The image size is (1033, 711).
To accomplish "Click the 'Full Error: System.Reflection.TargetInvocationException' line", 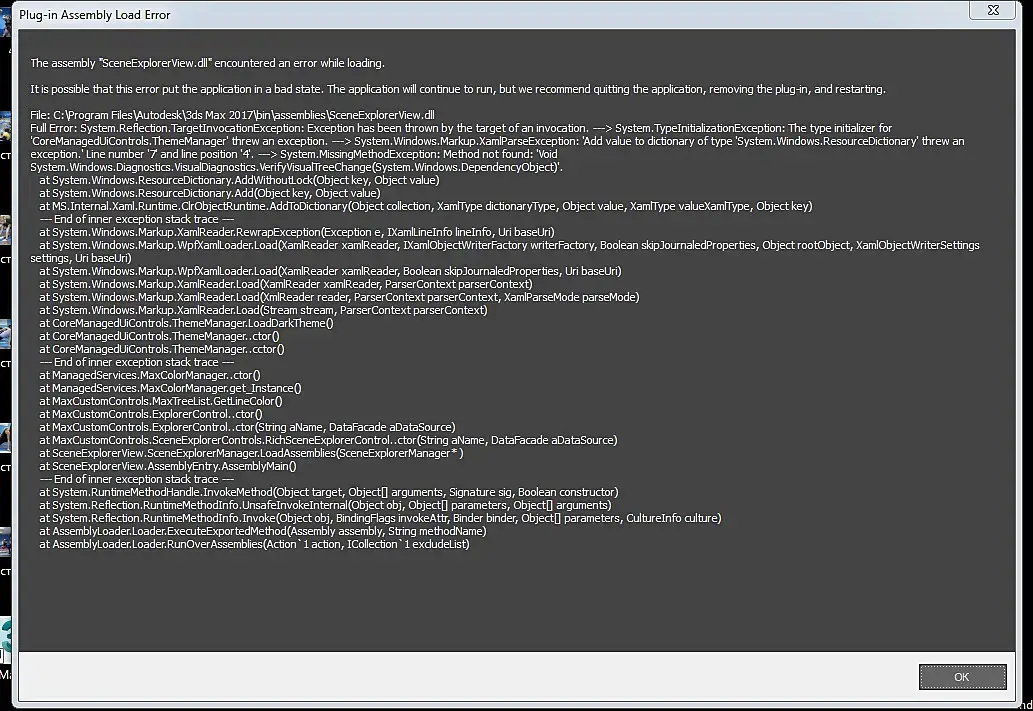I will [x=461, y=128].
